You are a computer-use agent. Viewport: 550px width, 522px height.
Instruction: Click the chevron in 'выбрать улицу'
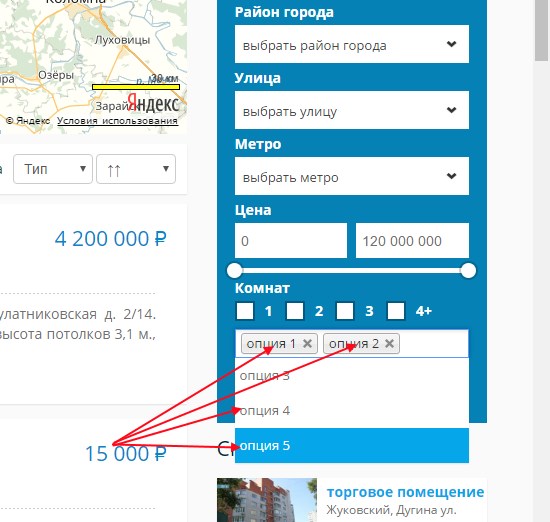click(451, 110)
